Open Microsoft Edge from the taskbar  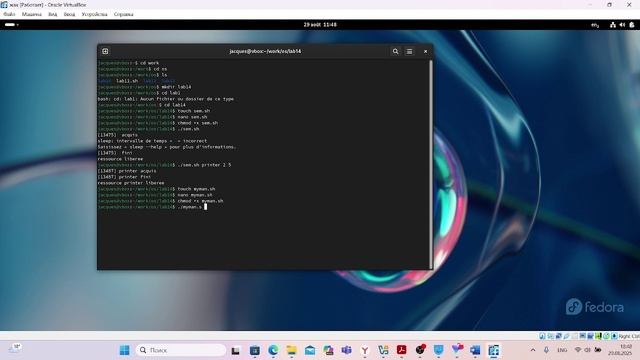pos(273,350)
